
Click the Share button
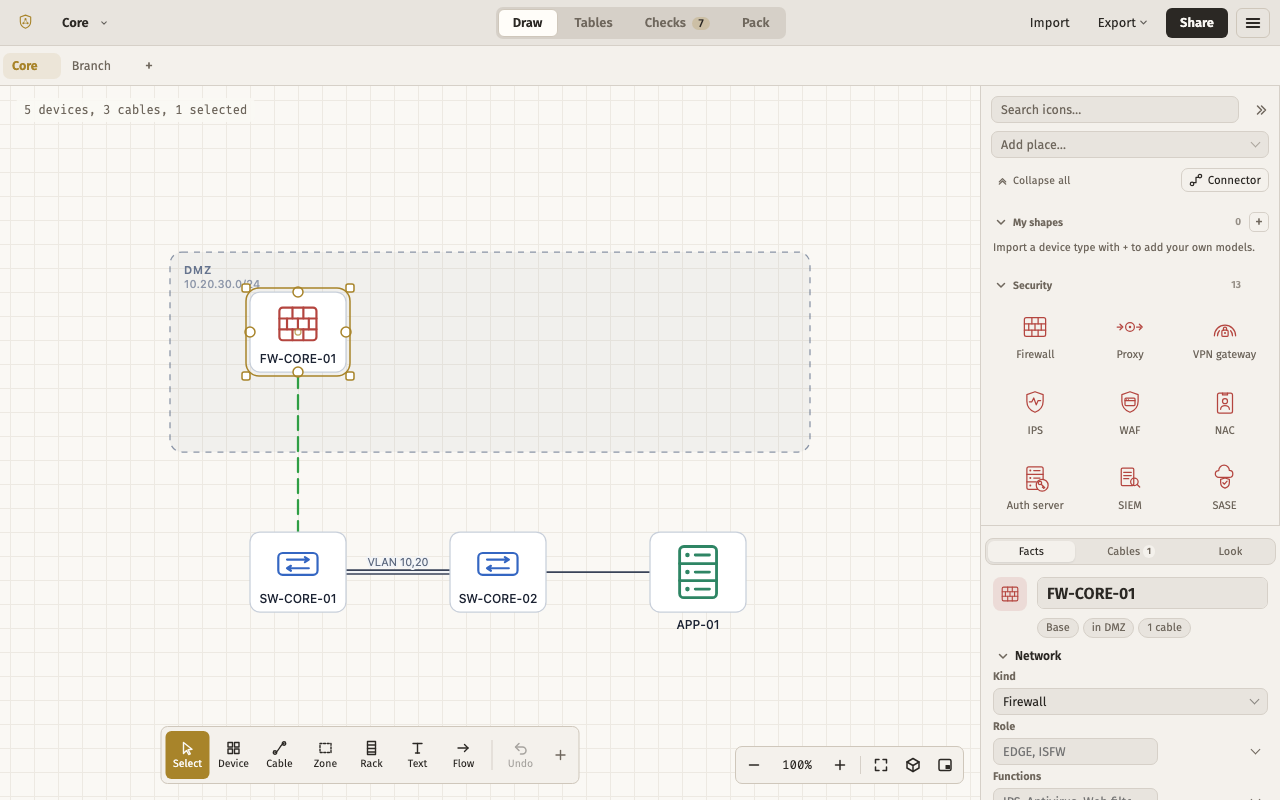click(x=1196, y=22)
